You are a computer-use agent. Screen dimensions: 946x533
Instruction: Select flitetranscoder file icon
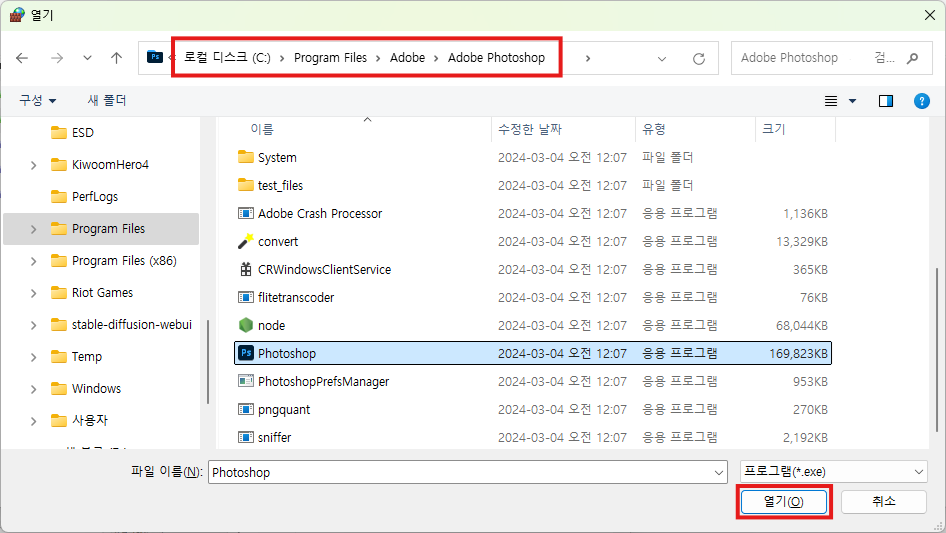click(x=246, y=297)
